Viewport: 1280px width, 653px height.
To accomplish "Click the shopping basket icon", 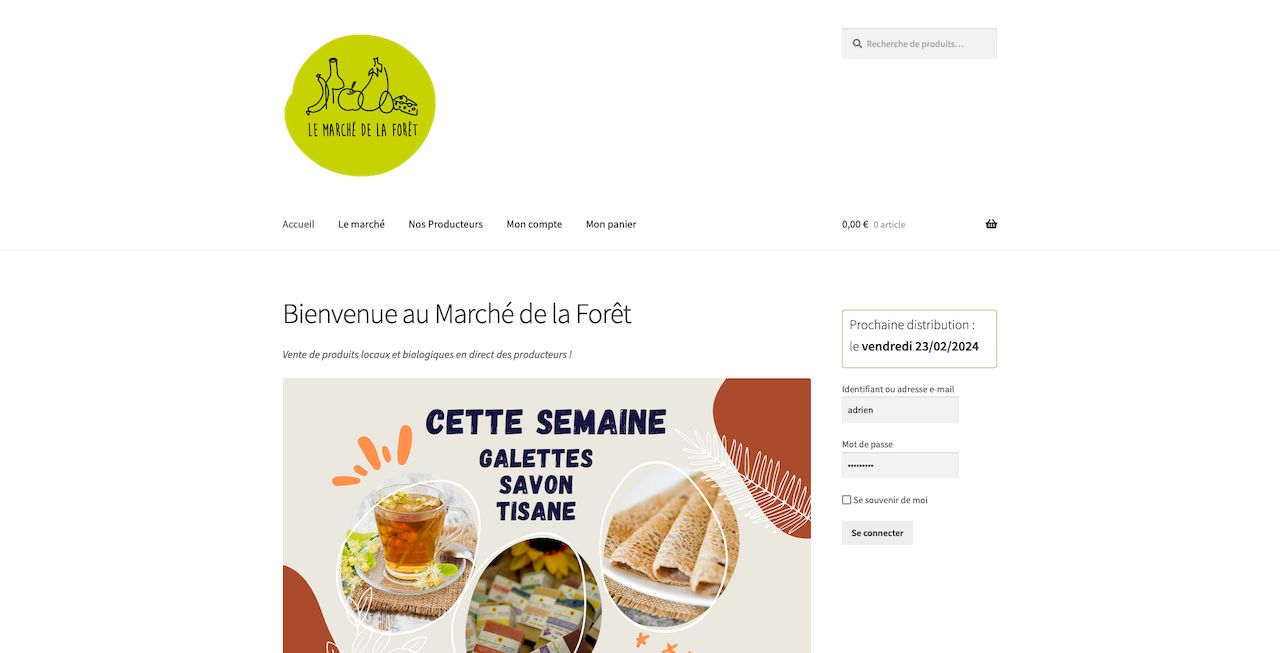I will click(x=991, y=224).
